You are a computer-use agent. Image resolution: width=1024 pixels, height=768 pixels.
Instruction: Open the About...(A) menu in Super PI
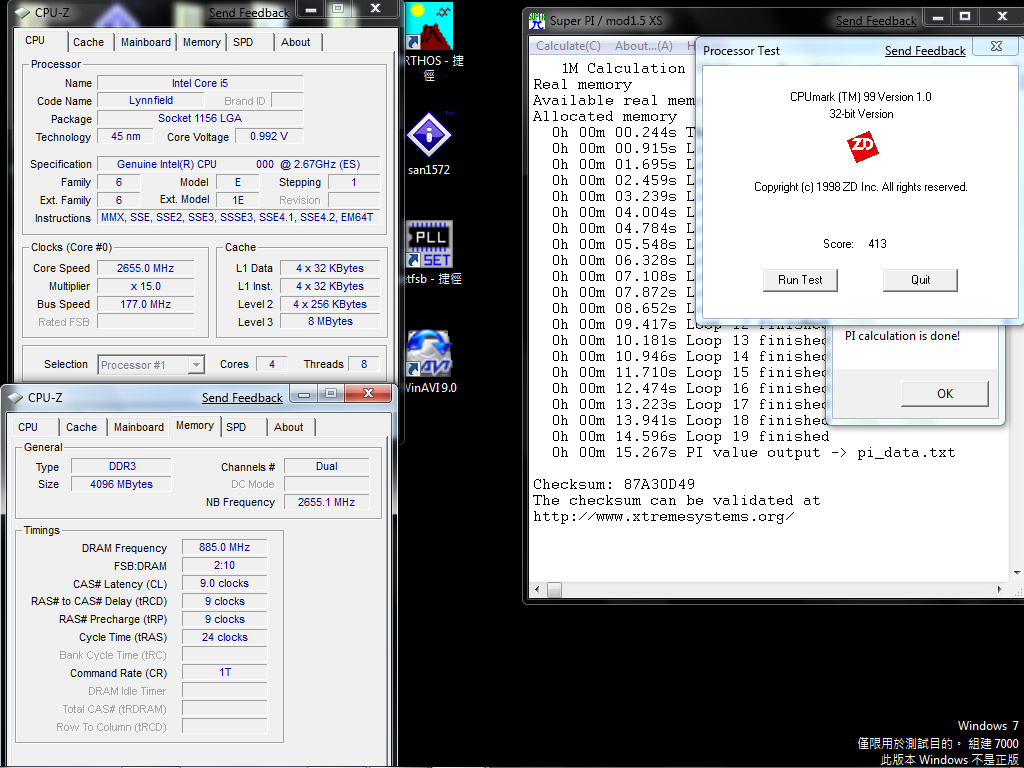643,46
